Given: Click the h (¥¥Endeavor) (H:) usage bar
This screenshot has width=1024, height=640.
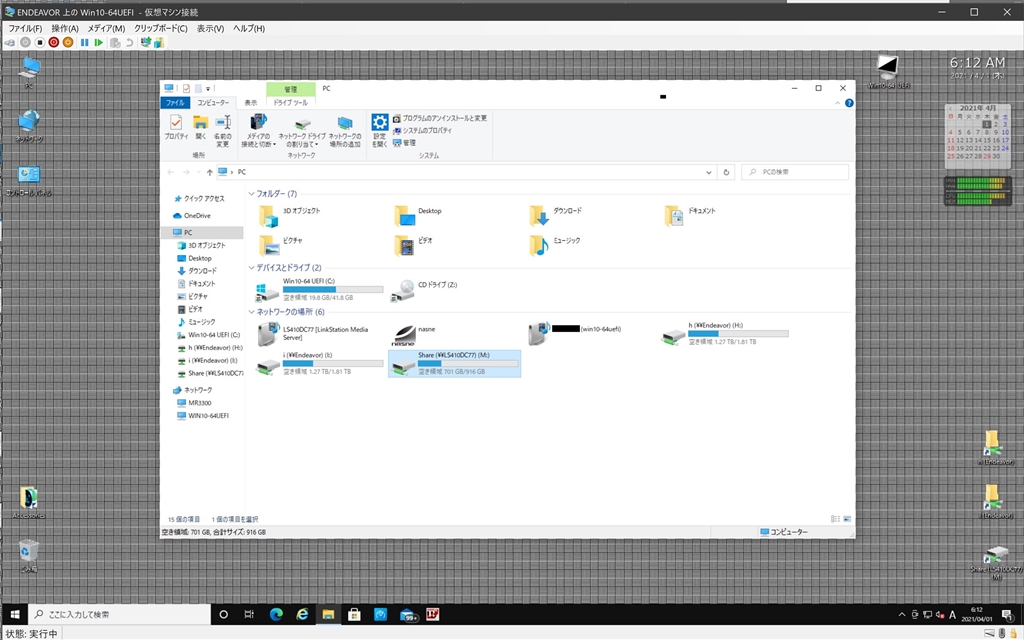Looking at the screenshot, I should tap(738, 334).
